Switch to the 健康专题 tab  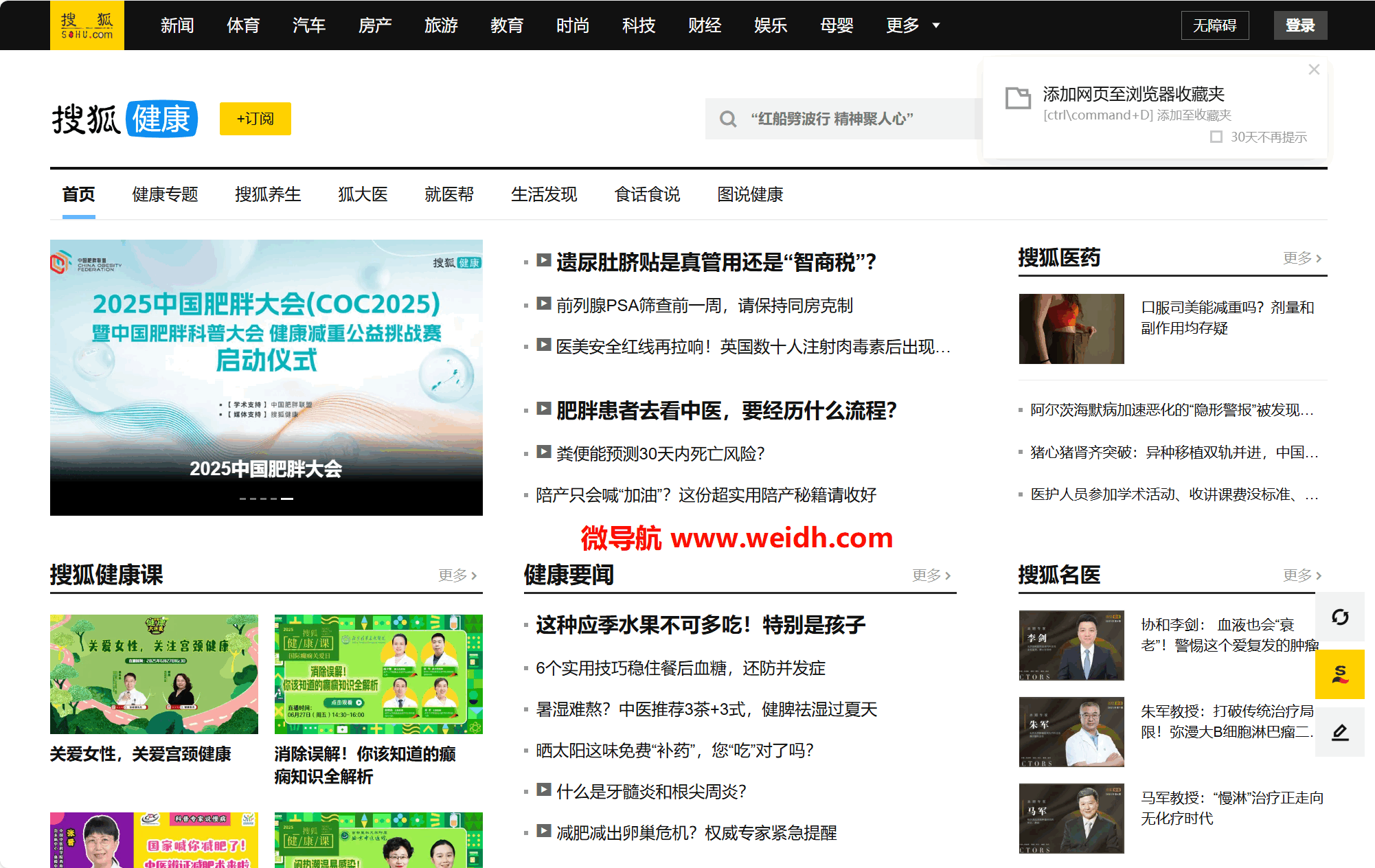165,194
